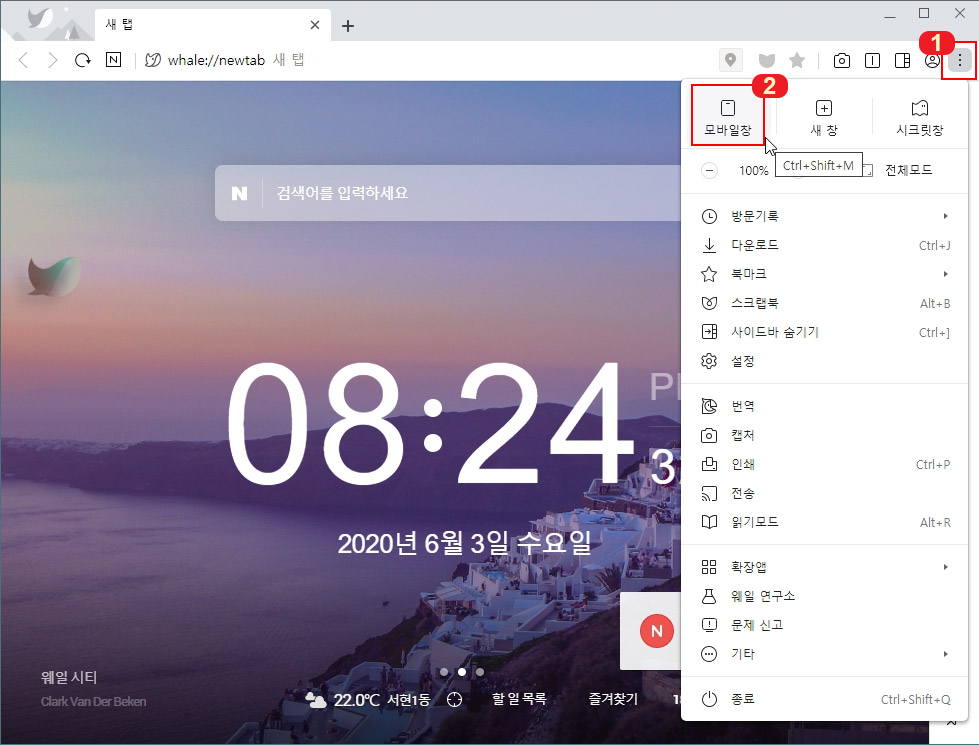979x745 pixels.
Task: Click the Naver N home button in toolbar
Action: (114, 60)
